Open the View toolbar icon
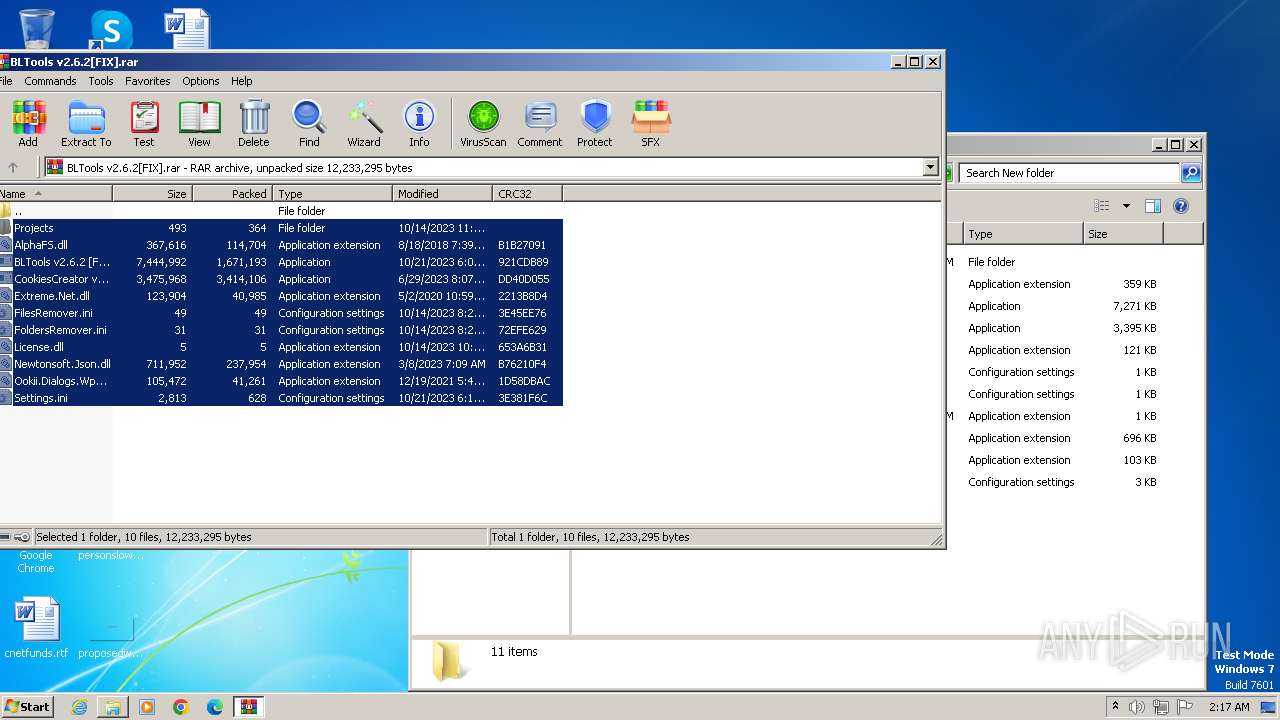The height and width of the screenshot is (720, 1280). 199,124
